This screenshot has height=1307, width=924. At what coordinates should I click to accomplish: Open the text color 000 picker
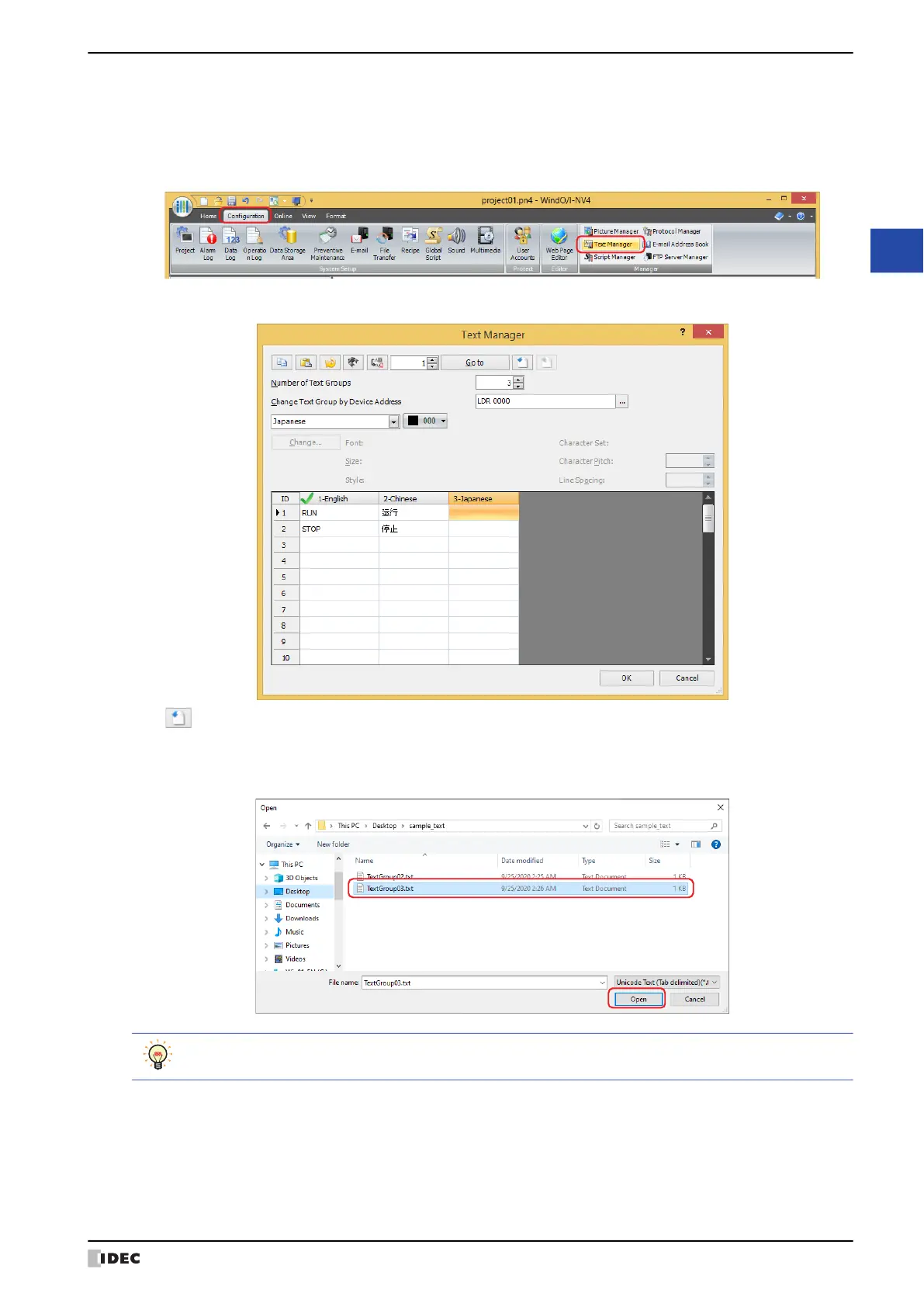[426, 421]
